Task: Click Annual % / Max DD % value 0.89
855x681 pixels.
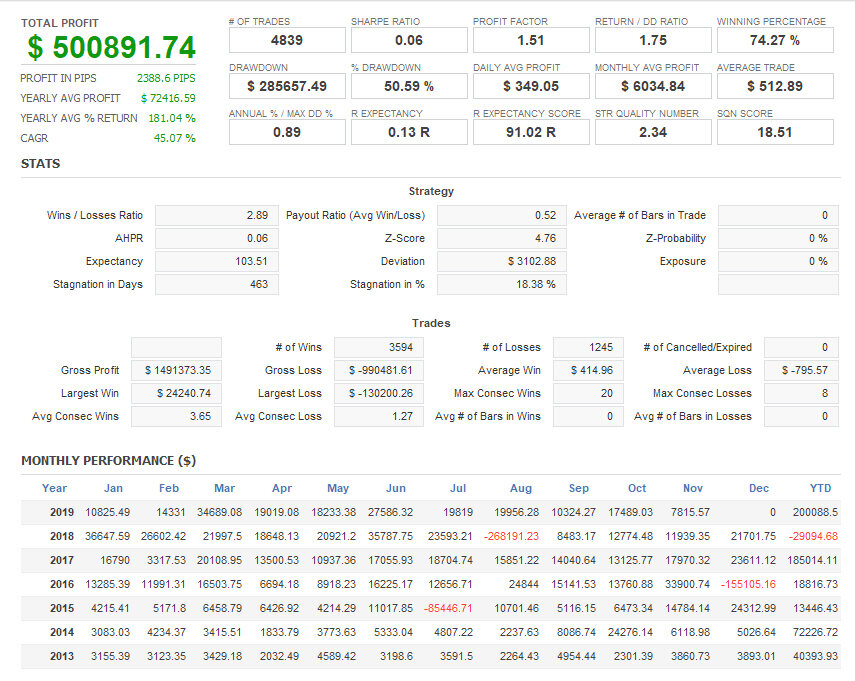Action: pos(287,132)
